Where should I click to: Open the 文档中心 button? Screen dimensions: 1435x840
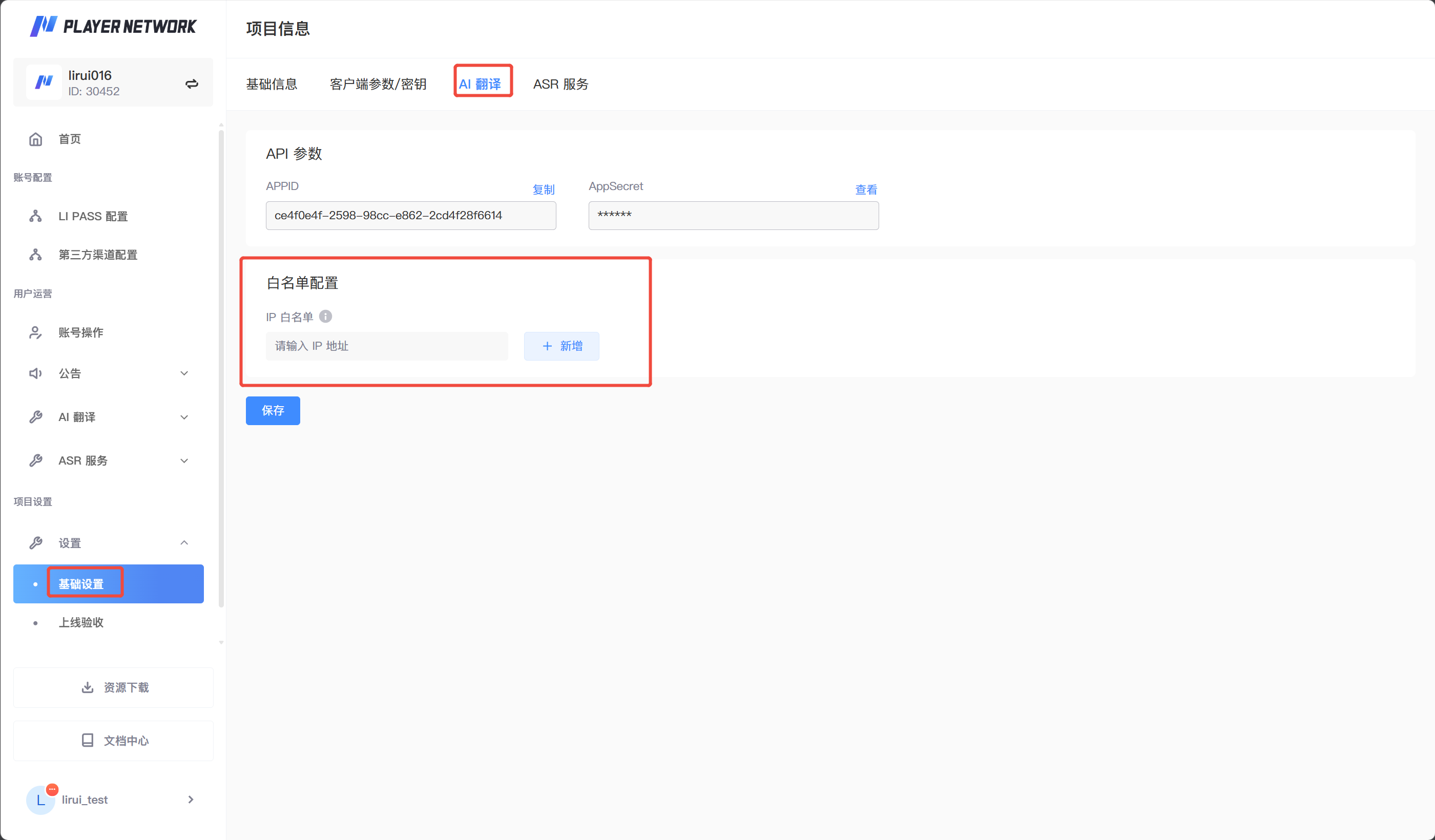pyautogui.click(x=113, y=740)
